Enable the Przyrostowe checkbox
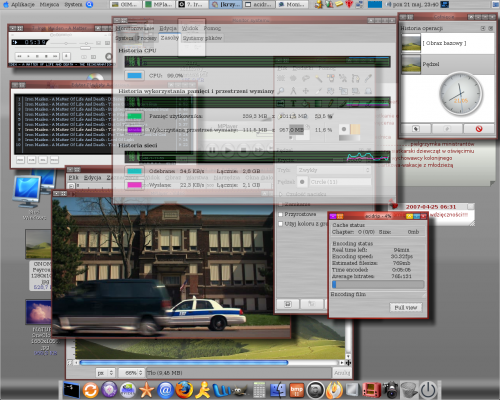Image resolution: width=500 pixels, height=400 pixels. tap(281, 214)
